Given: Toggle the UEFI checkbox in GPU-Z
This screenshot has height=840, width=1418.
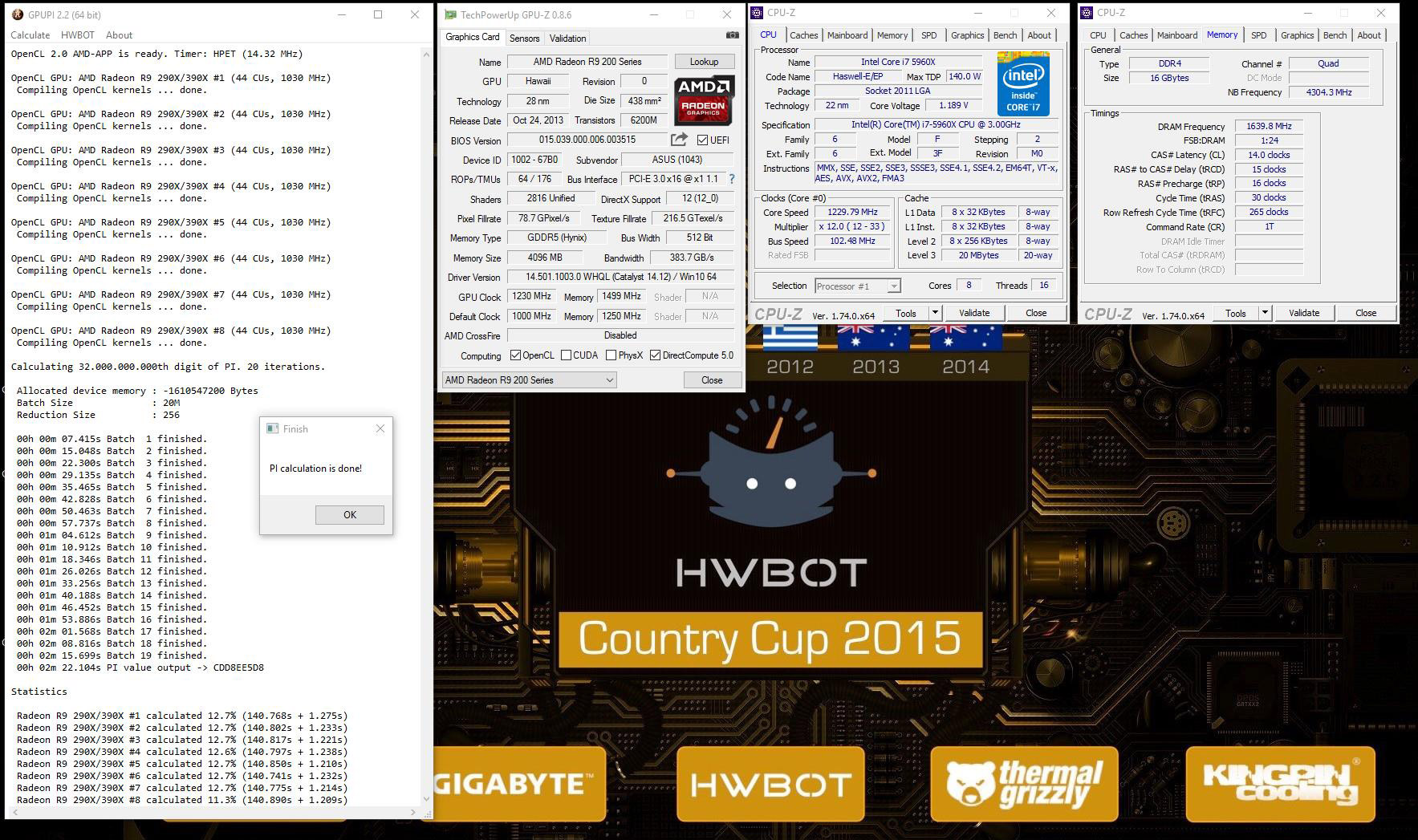Looking at the screenshot, I should coord(702,140).
